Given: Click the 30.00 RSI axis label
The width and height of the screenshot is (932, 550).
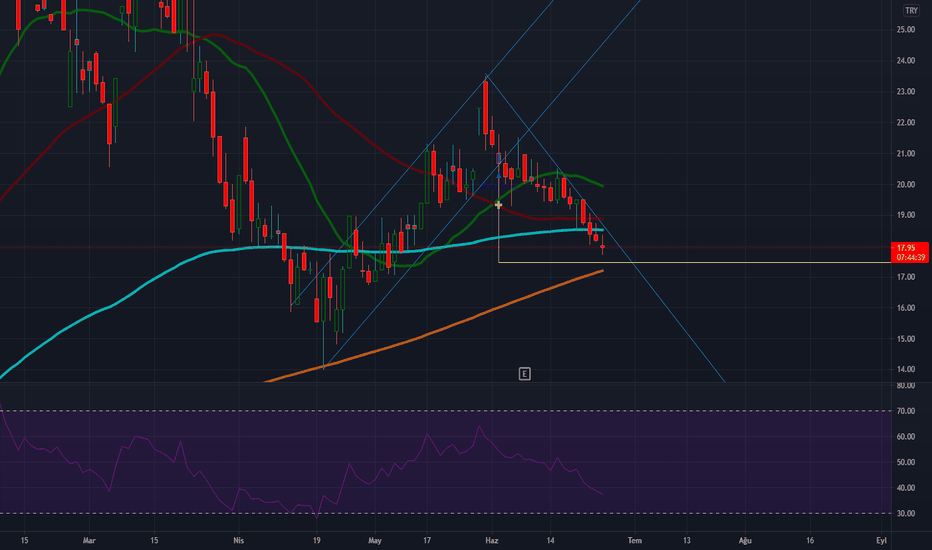Looking at the screenshot, I should (x=906, y=513).
